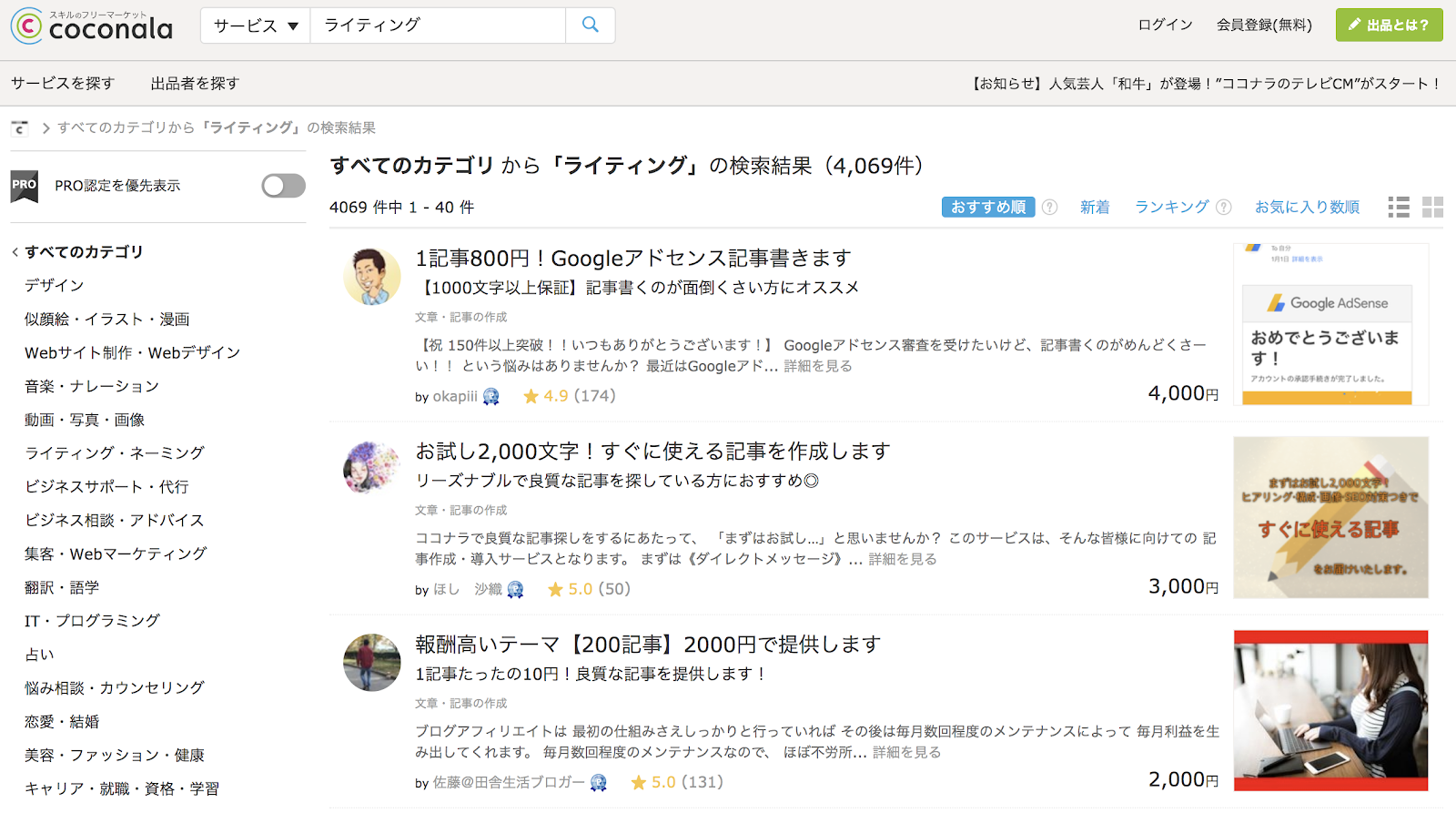Select 悩み相談・カウンセリング category

click(115, 688)
